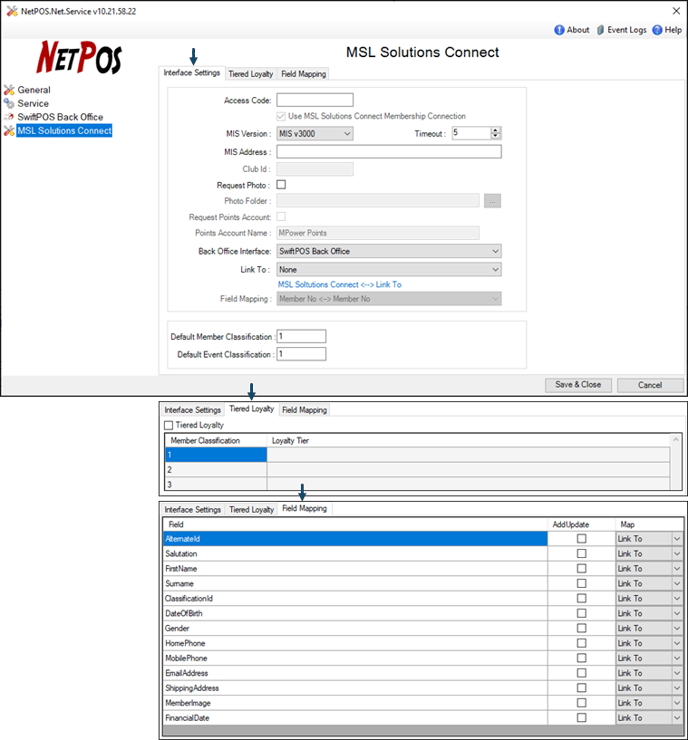688x740 pixels.
Task: Select General in the sidebar
Action: coord(34,90)
